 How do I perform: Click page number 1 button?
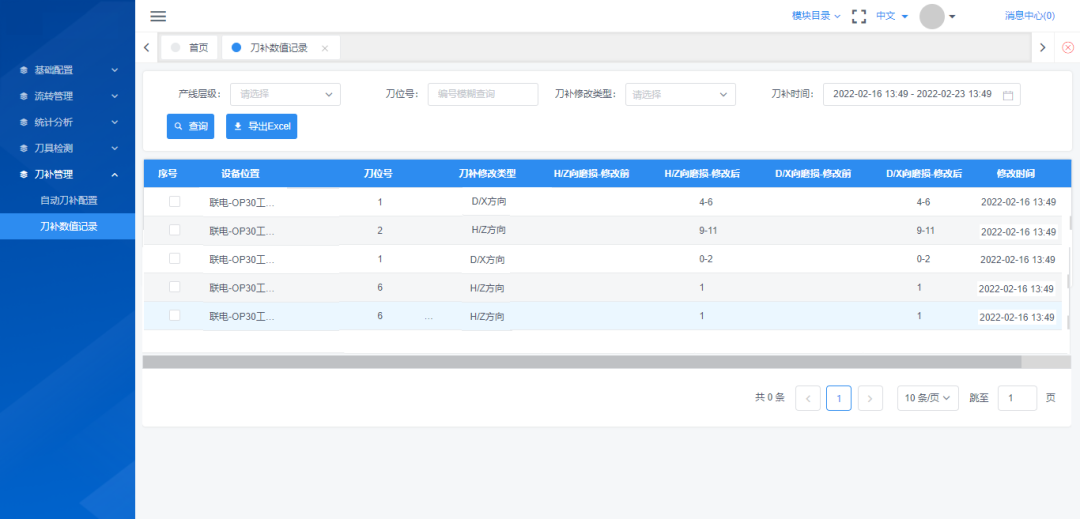(839, 398)
